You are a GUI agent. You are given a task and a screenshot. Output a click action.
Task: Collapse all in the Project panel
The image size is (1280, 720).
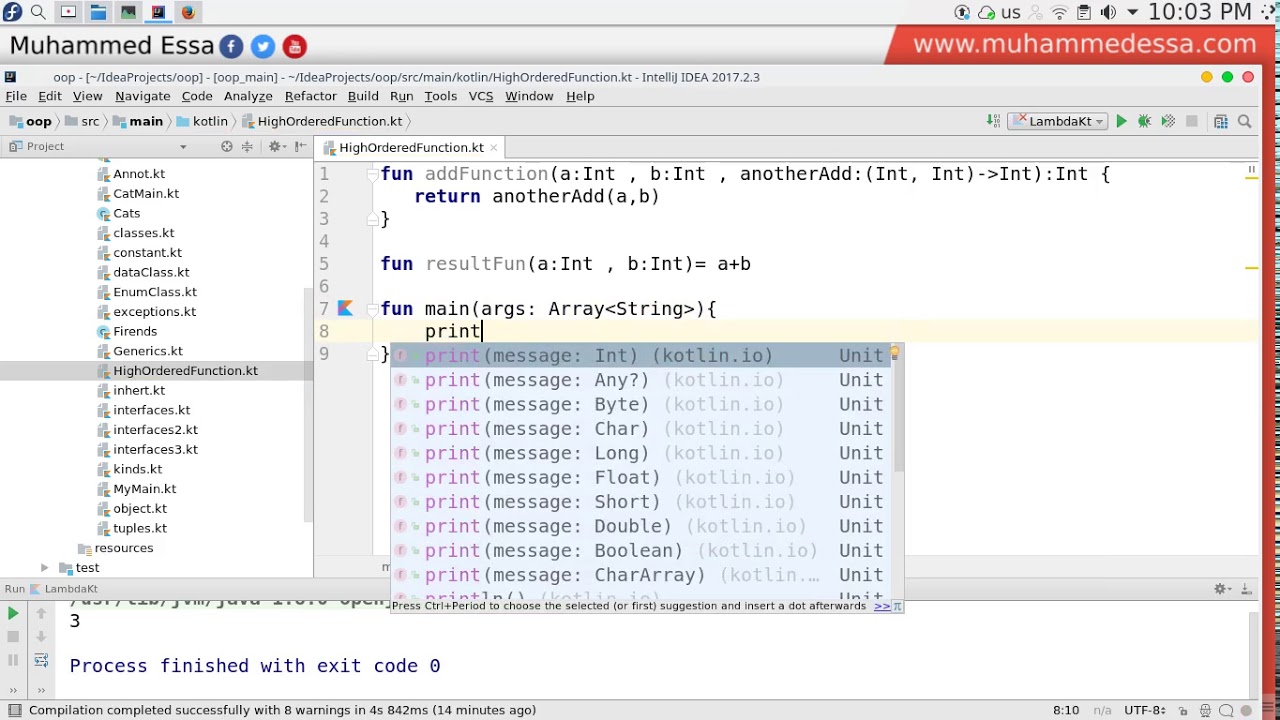pos(247,146)
